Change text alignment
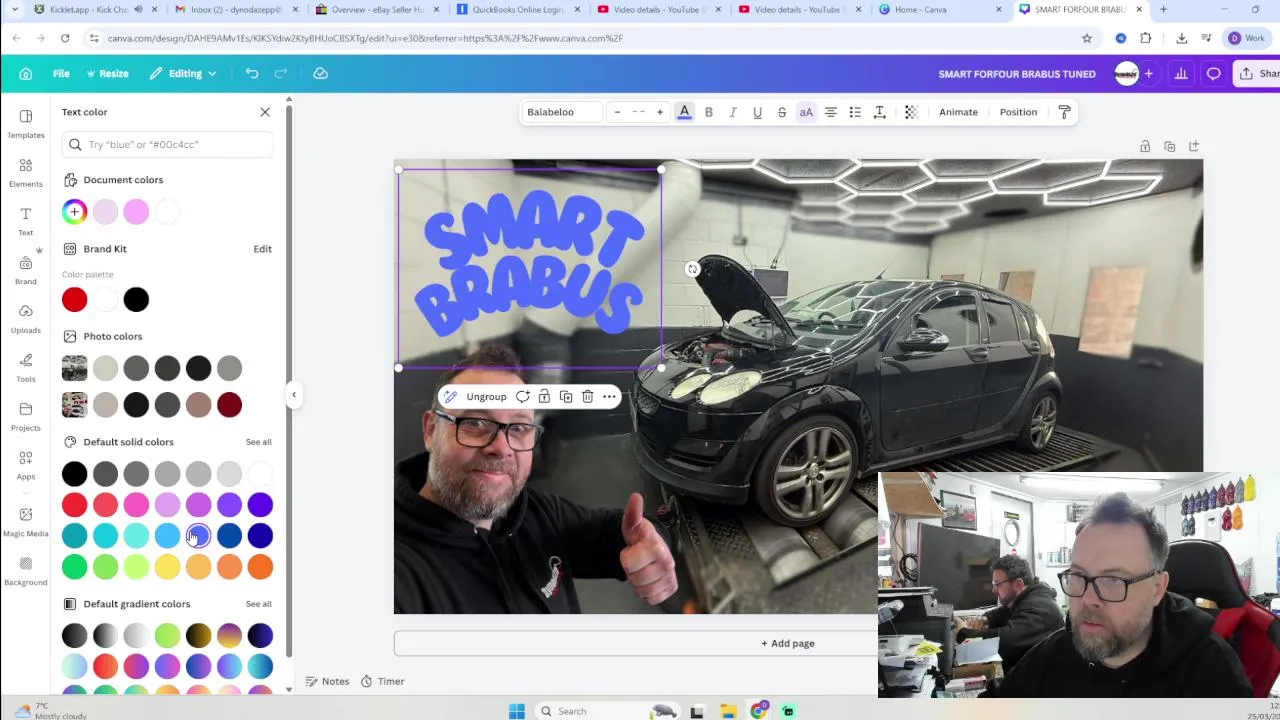The image size is (1280, 720). click(830, 112)
